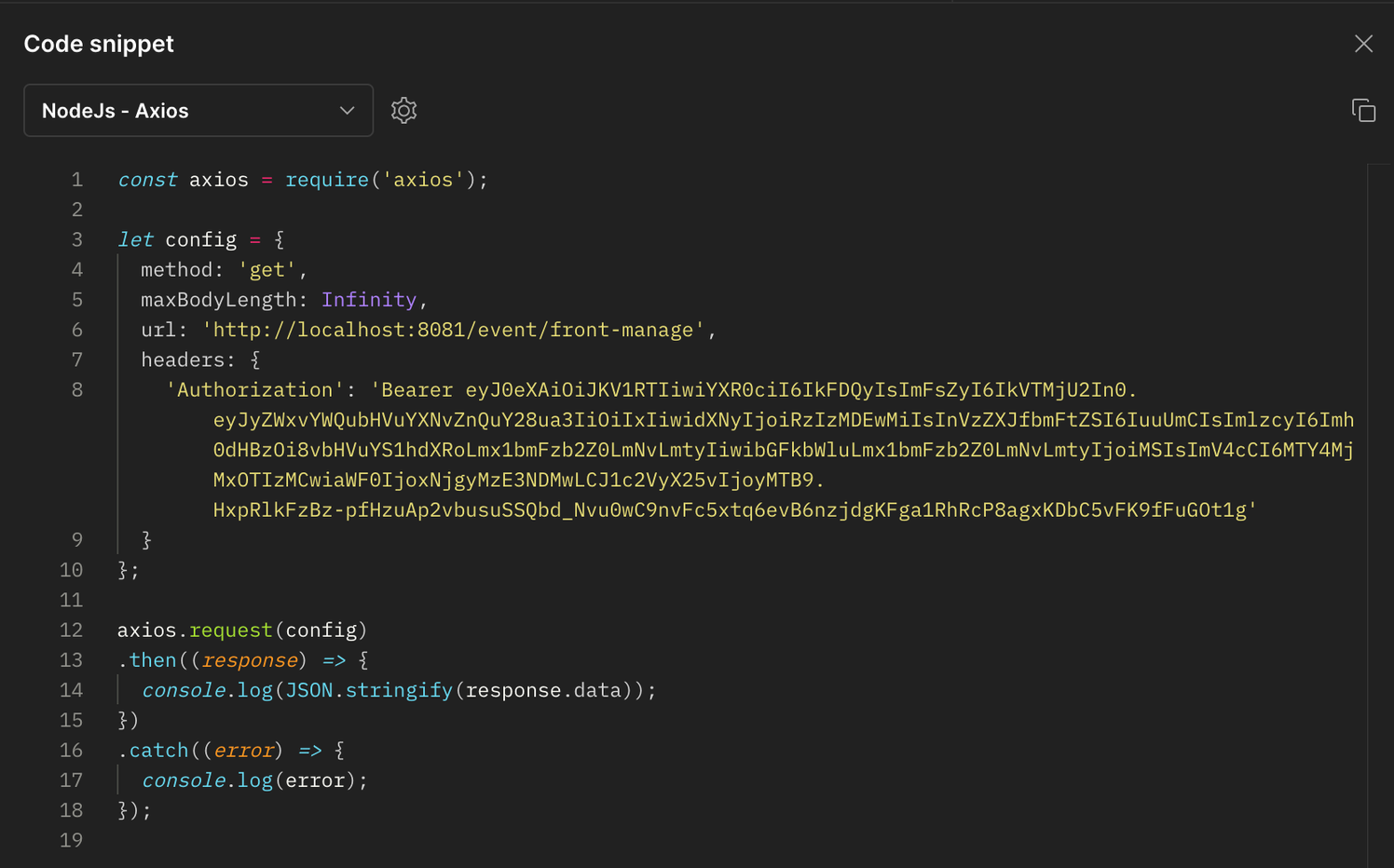The height and width of the screenshot is (868, 1394).
Task: Click the italic response parameter in .then
Action: (x=250, y=660)
